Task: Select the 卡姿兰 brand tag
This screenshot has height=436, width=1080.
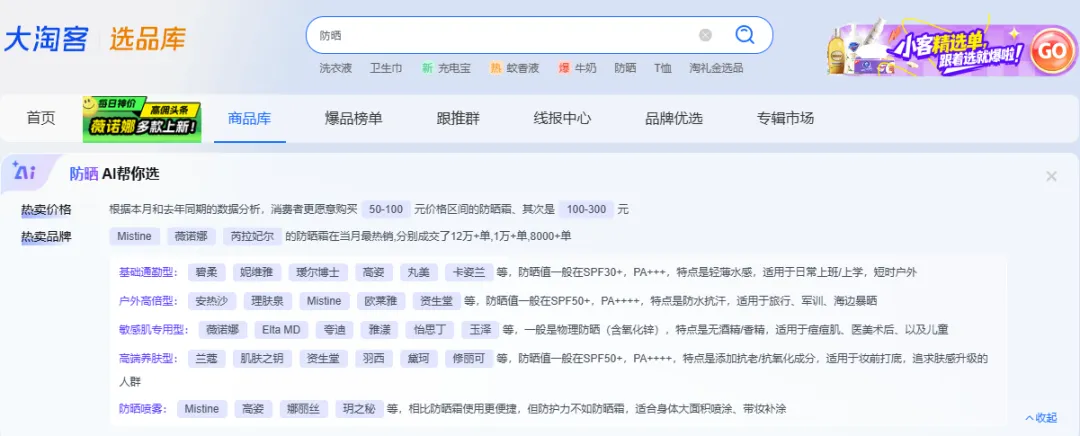Action: pyautogui.click(x=468, y=272)
